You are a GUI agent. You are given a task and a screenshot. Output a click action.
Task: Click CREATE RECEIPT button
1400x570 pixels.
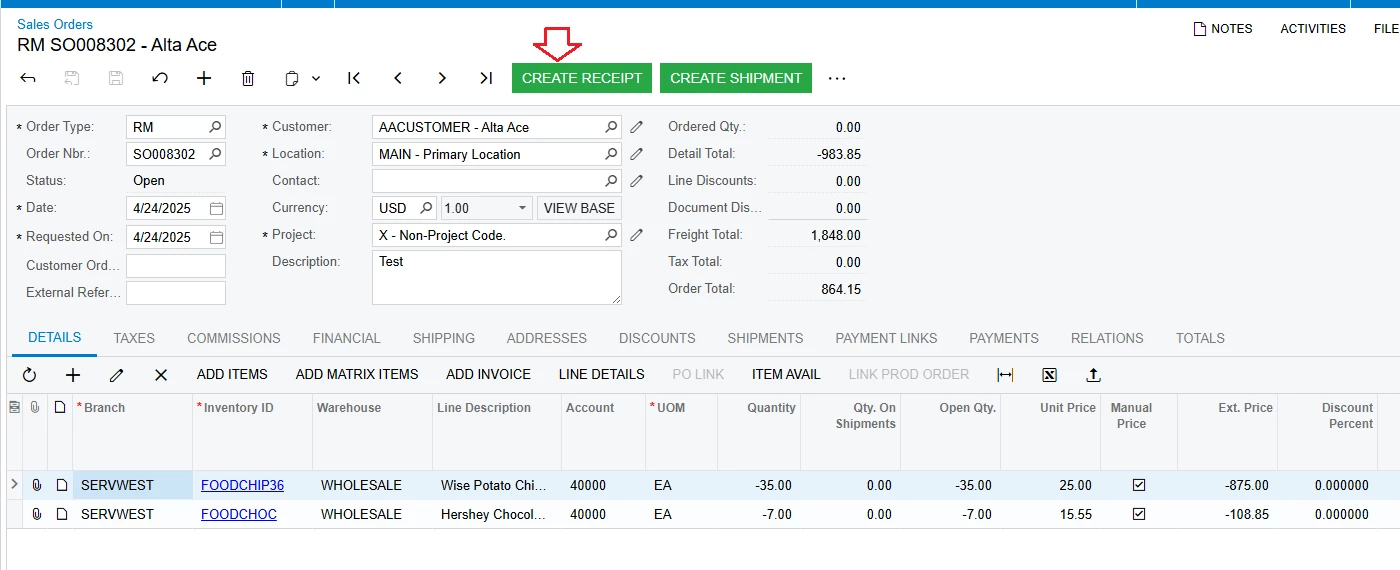[x=582, y=78]
